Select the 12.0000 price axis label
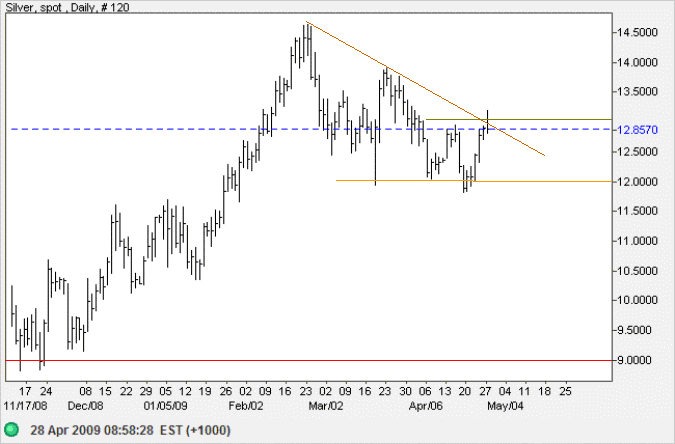The image size is (675, 444). [x=638, y=182]
